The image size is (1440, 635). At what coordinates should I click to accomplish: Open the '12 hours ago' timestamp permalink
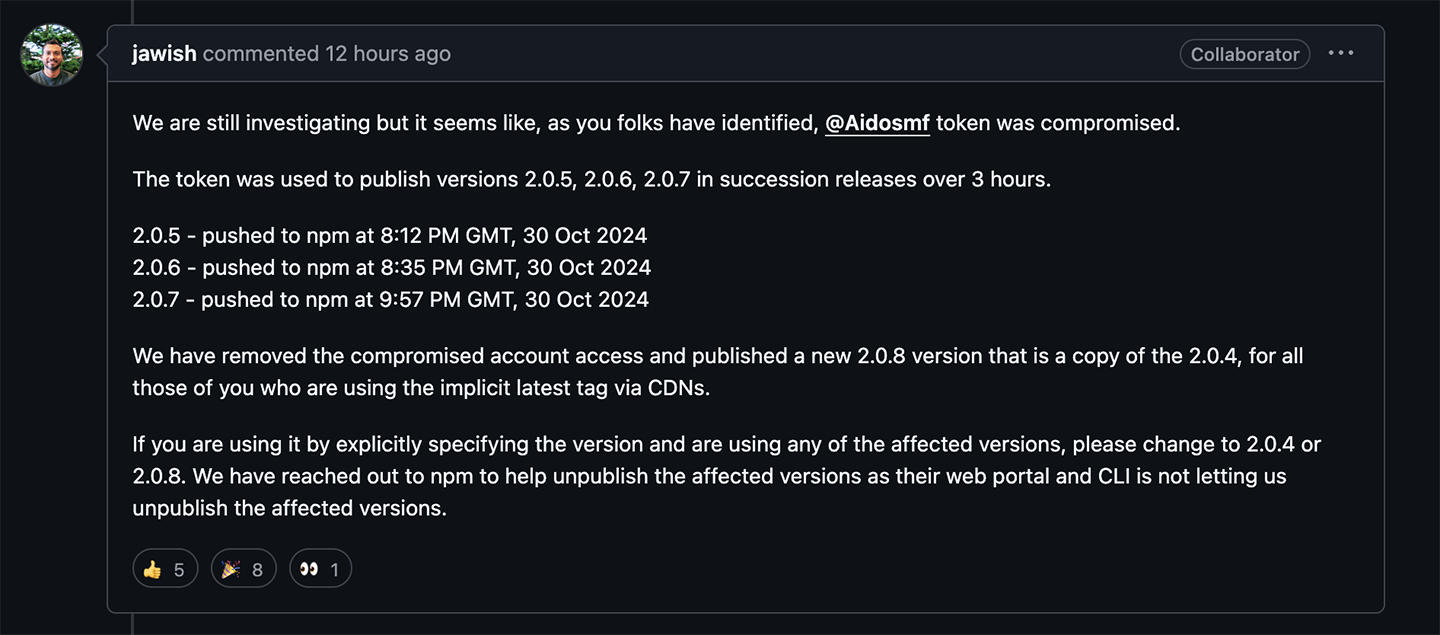[388, 54]
